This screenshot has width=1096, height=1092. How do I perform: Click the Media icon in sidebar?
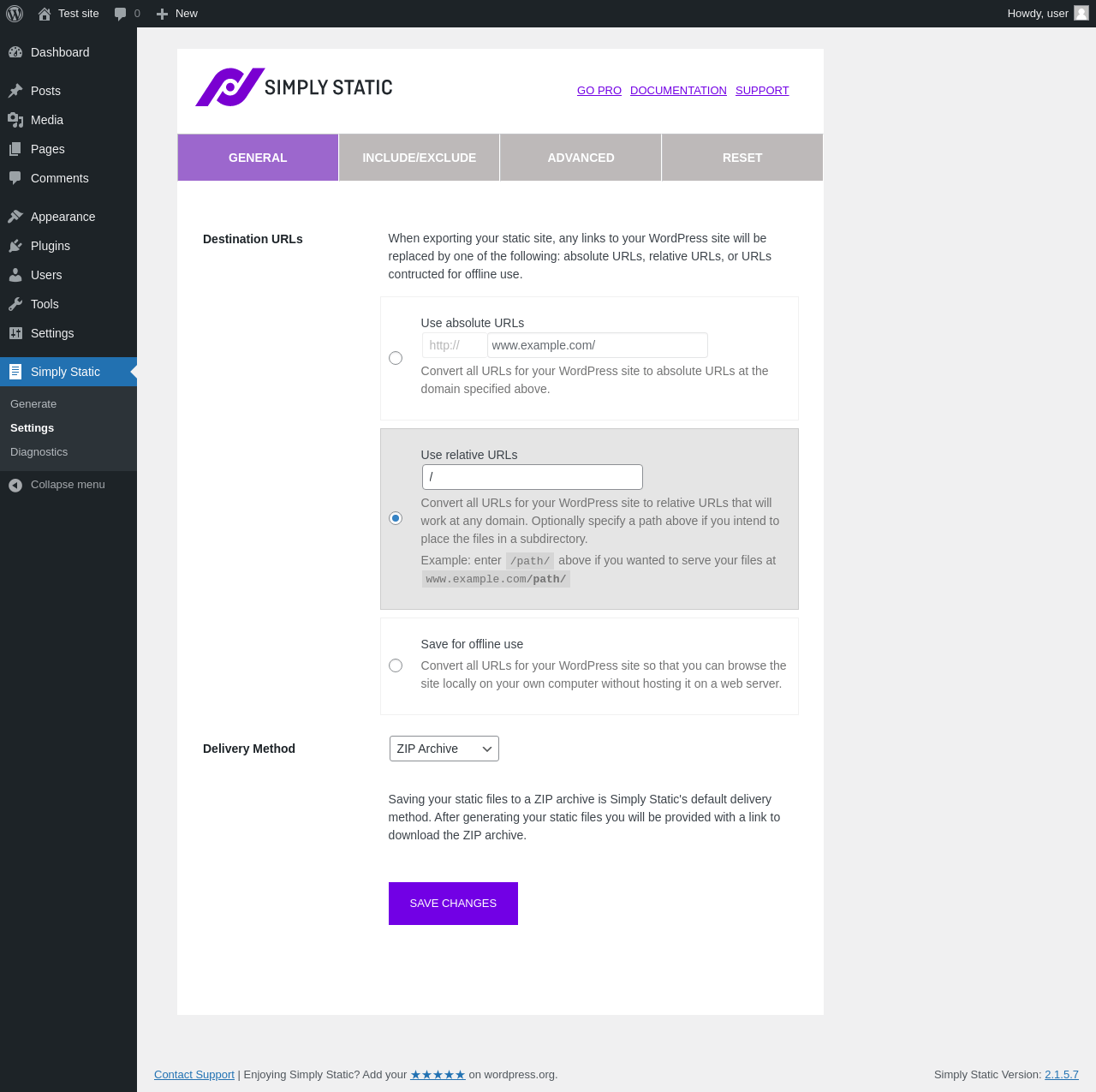pos(15,120)
